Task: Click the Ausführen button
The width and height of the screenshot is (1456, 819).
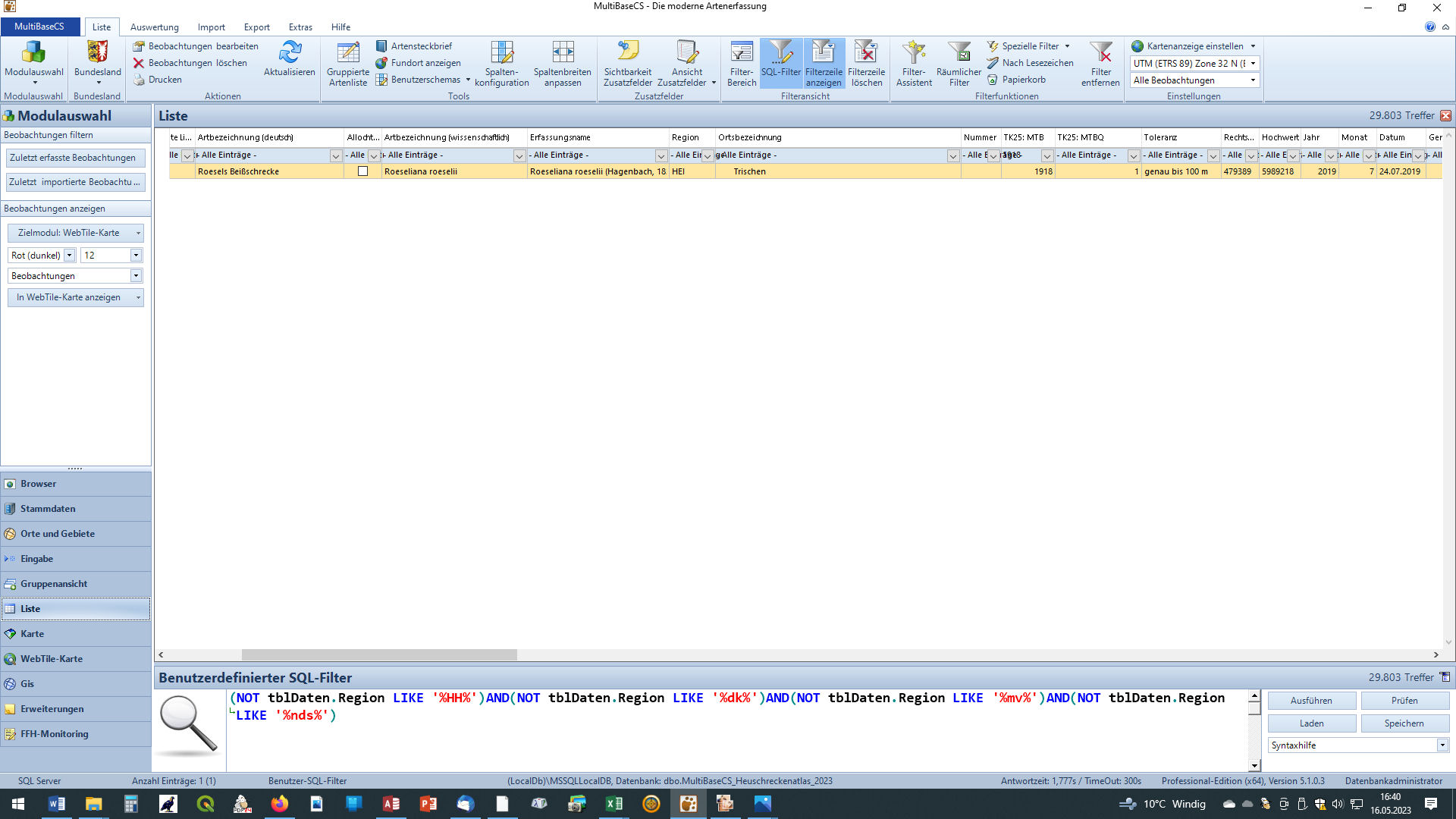Action: tap(1311, 701)
